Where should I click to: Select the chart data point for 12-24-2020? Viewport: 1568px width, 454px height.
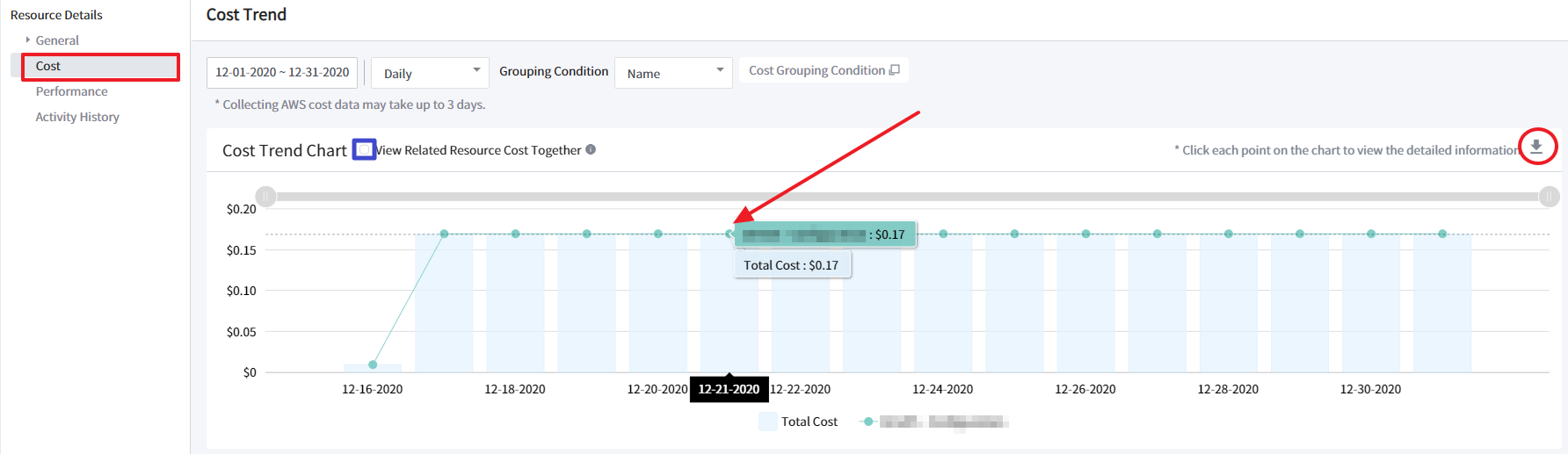tap(943, 234)
